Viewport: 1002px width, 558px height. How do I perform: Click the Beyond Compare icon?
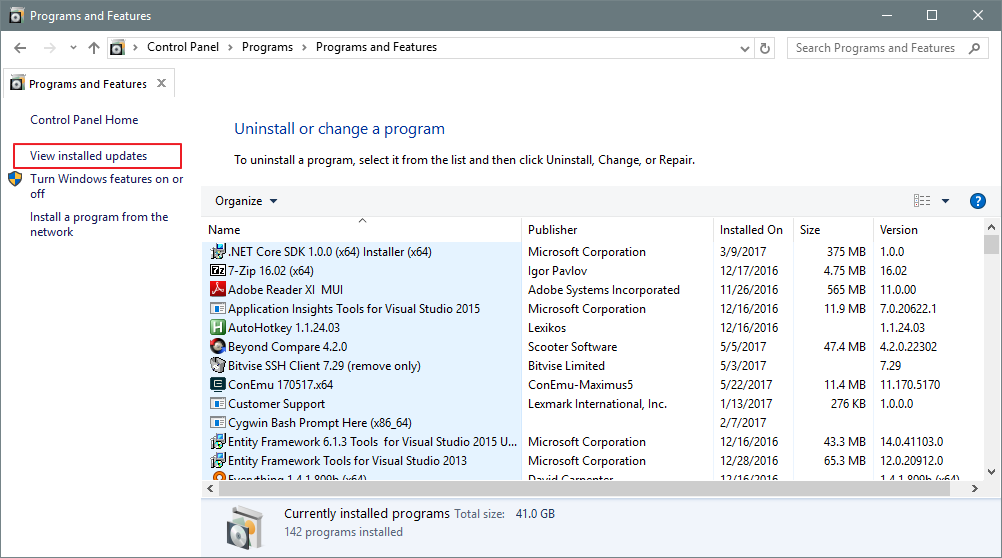pos(218,346)
